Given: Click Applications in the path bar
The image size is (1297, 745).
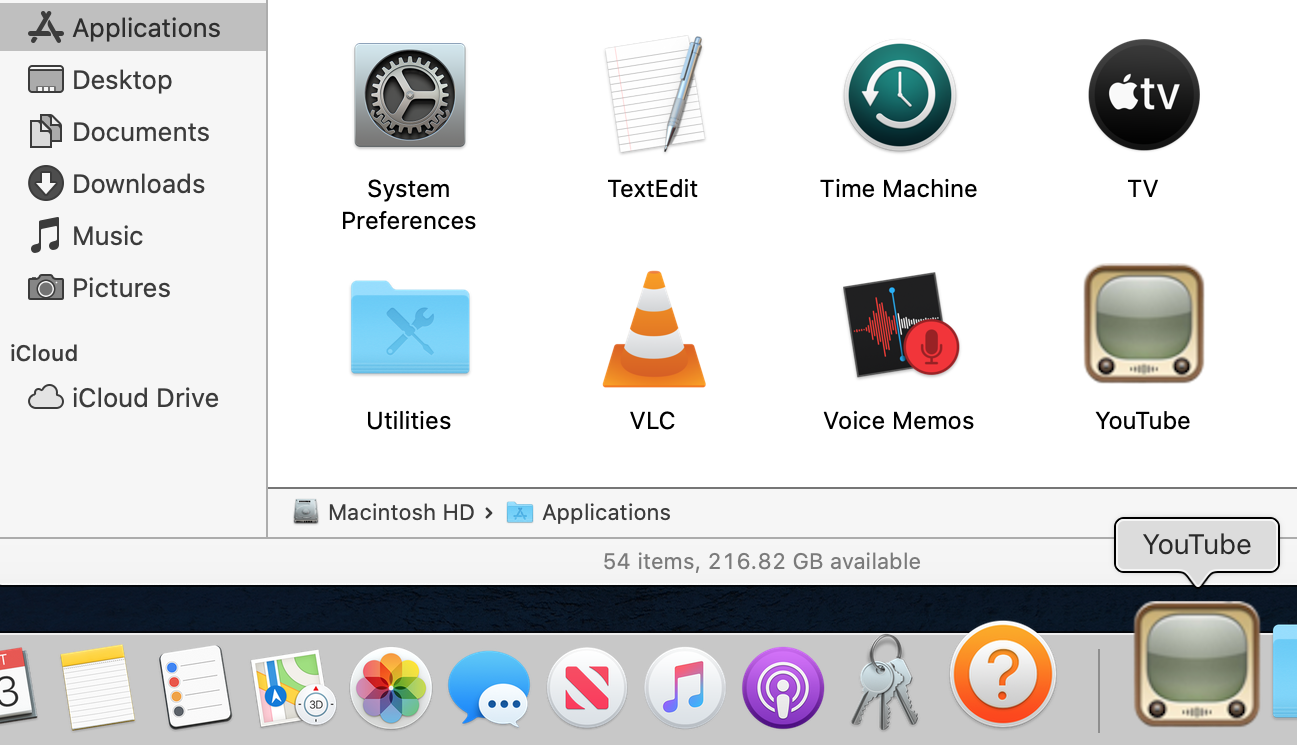Looking at the screenshot, I should [588, 512].
